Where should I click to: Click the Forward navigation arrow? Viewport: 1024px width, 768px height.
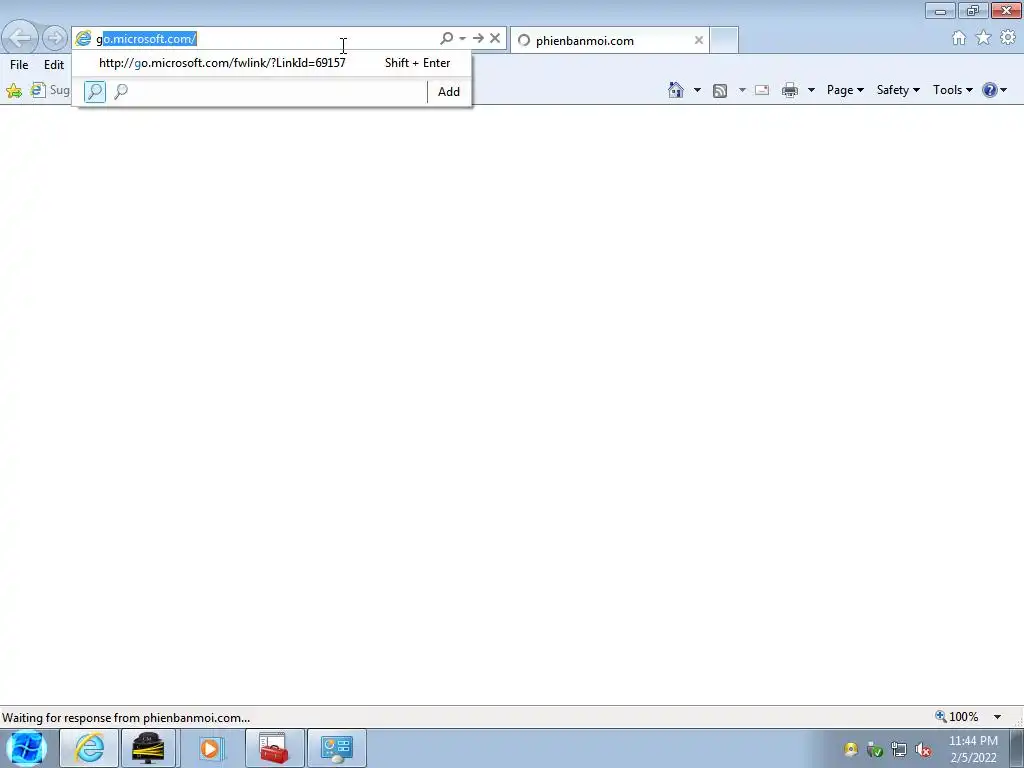tap(55, 38)
